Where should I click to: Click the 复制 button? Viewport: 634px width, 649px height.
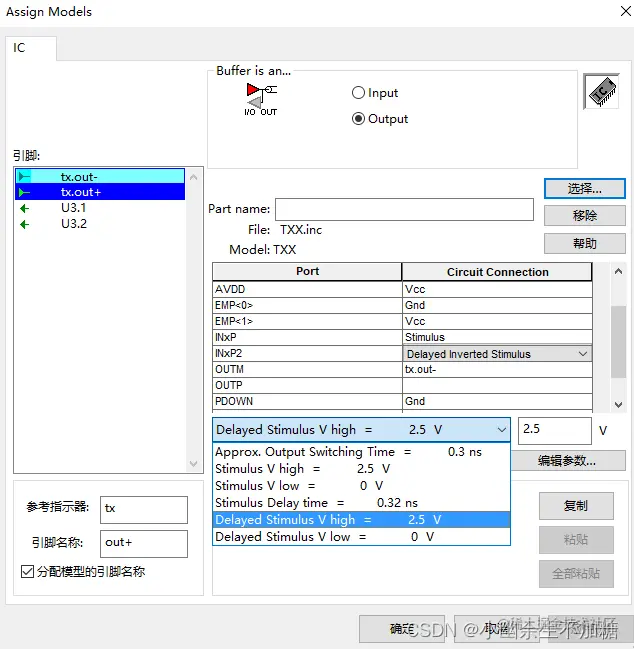coord(576,505)
